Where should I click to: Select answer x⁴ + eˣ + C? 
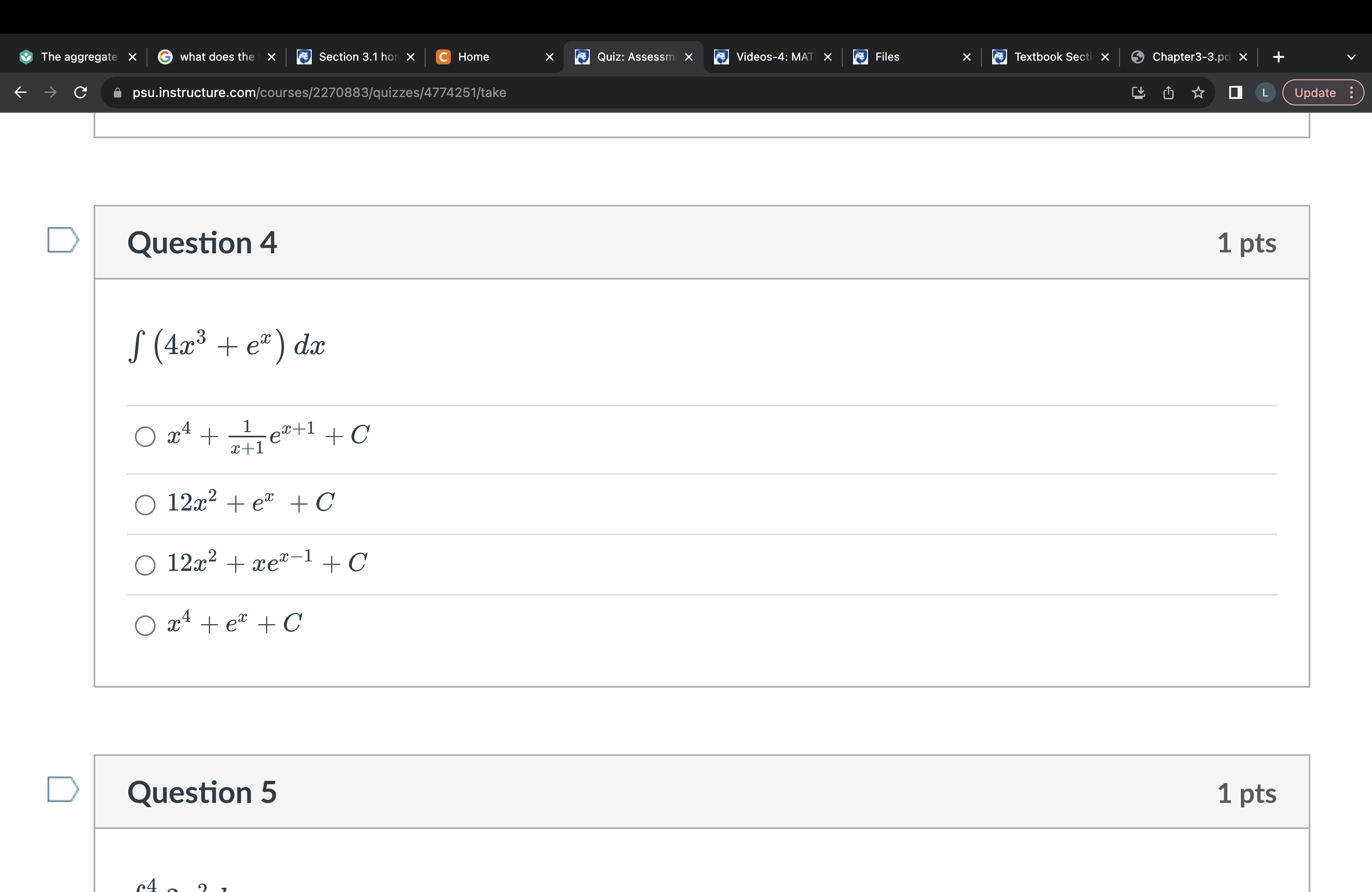145,625
